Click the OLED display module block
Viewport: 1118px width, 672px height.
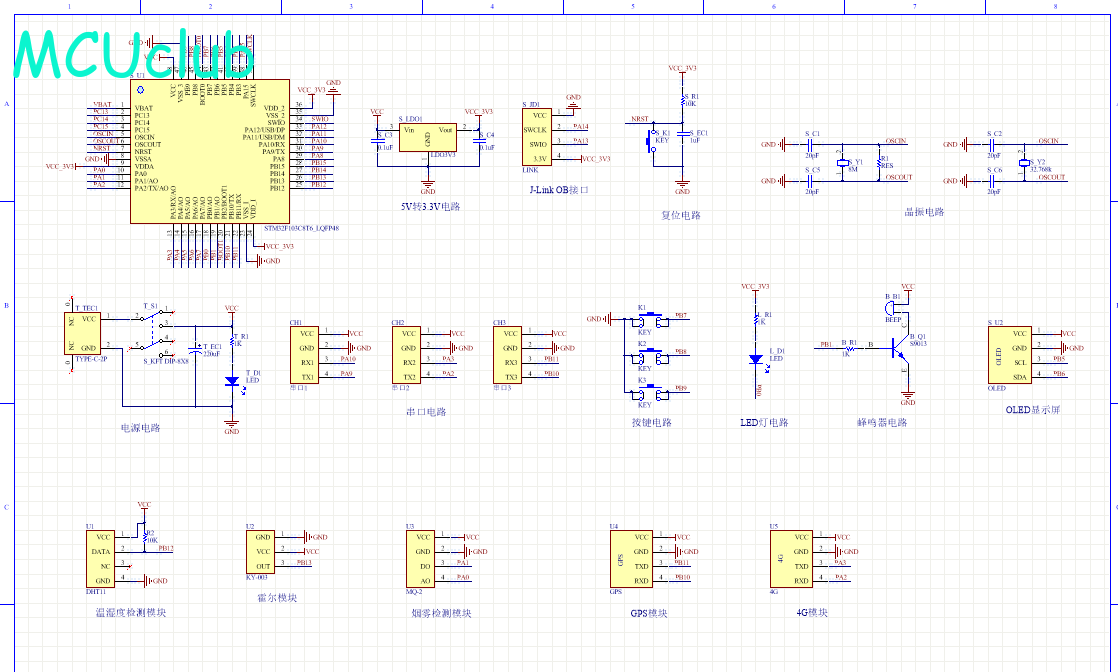[1008, 355]
